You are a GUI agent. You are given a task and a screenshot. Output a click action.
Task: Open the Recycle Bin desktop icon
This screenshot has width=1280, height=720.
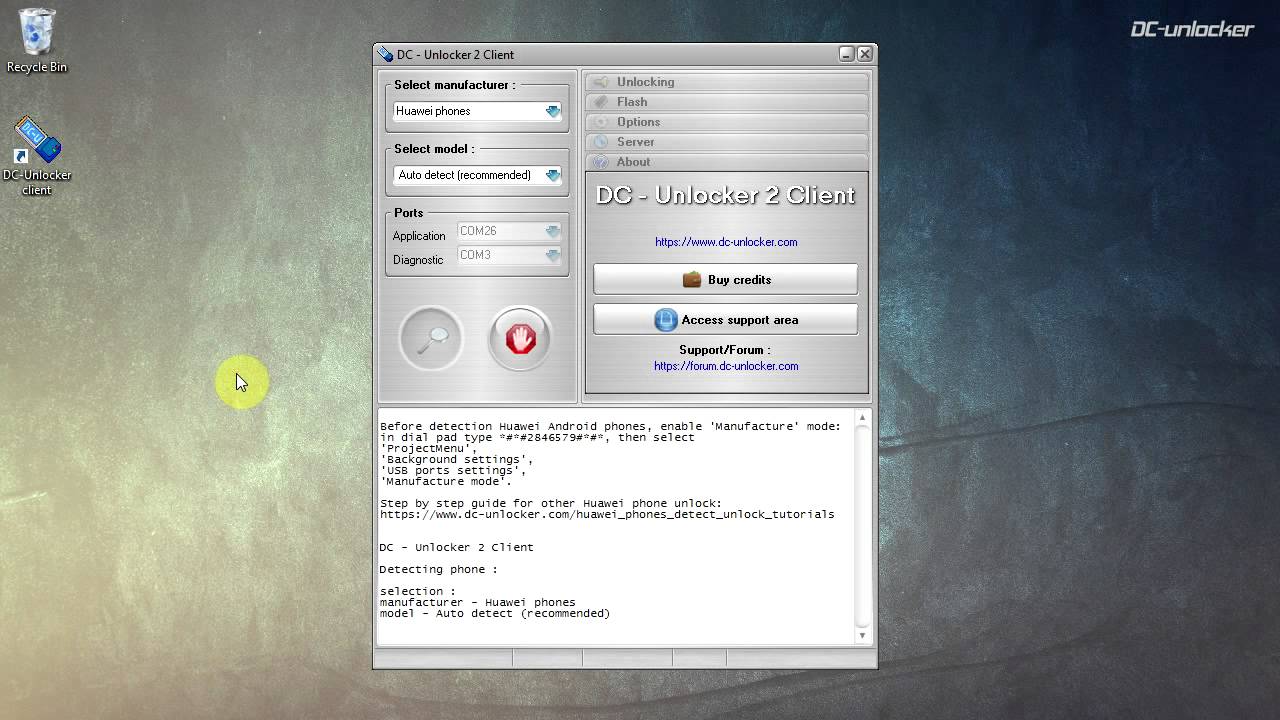click(37, 41)
